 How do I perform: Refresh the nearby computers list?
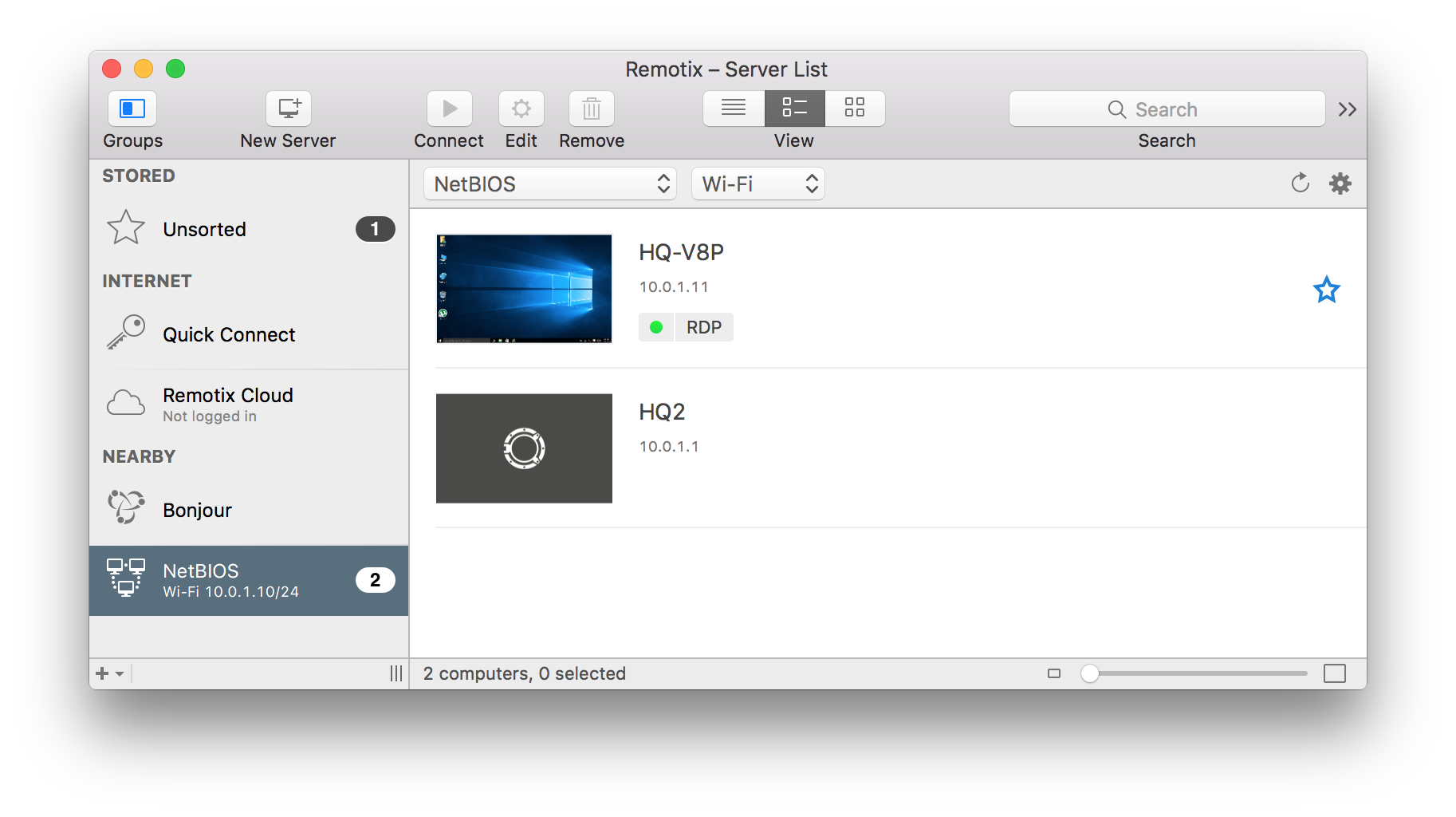[1301, 184]
